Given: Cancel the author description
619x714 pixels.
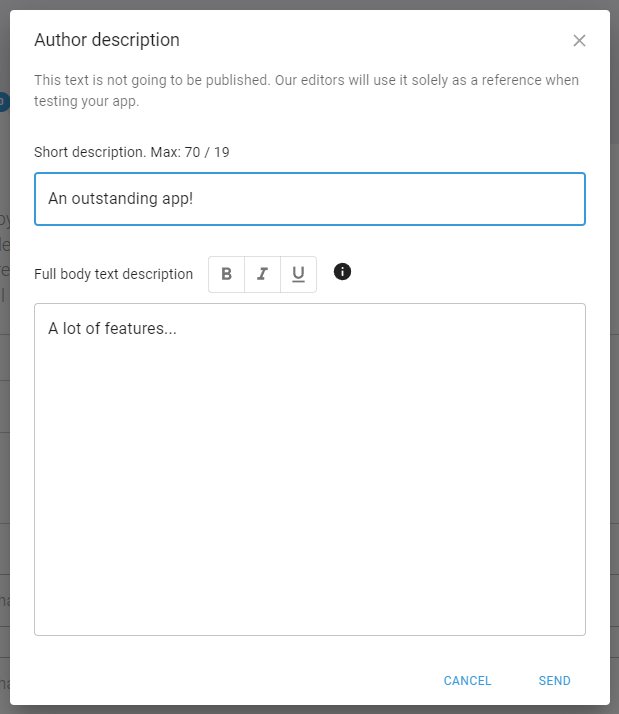Looking at the screenshot, I should (x=467, y=681).
